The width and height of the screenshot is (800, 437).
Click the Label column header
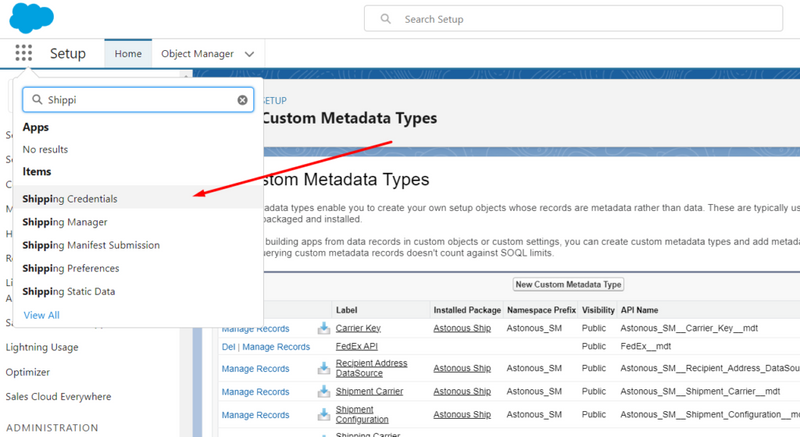[346, 310]
